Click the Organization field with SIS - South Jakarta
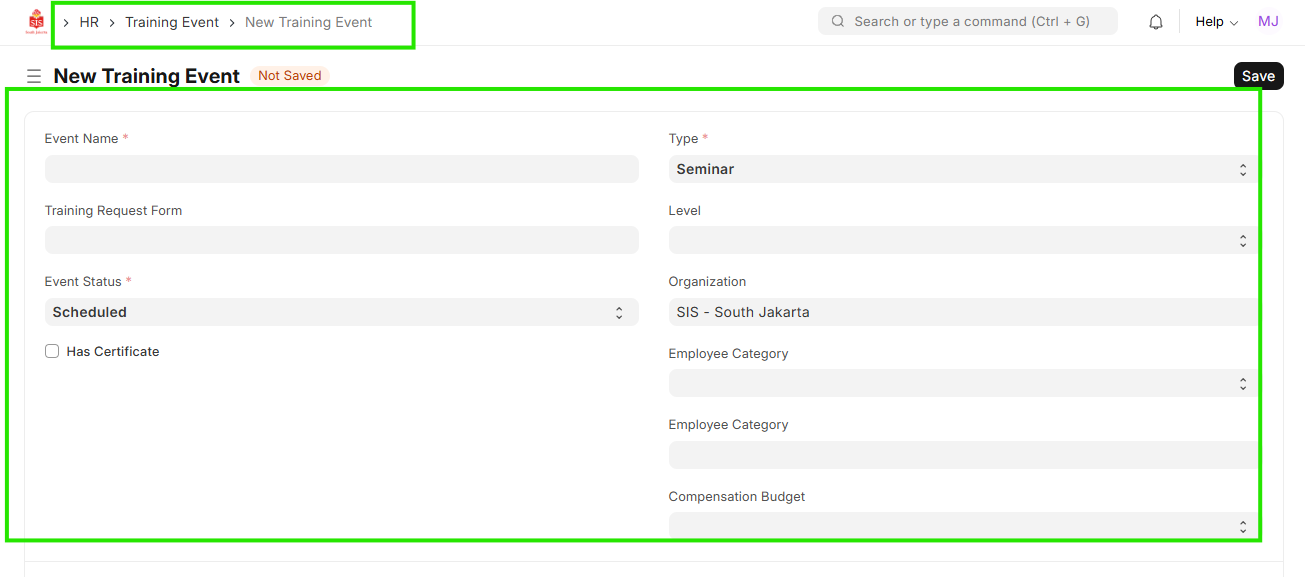1305x577 pixels. [960, 312]
